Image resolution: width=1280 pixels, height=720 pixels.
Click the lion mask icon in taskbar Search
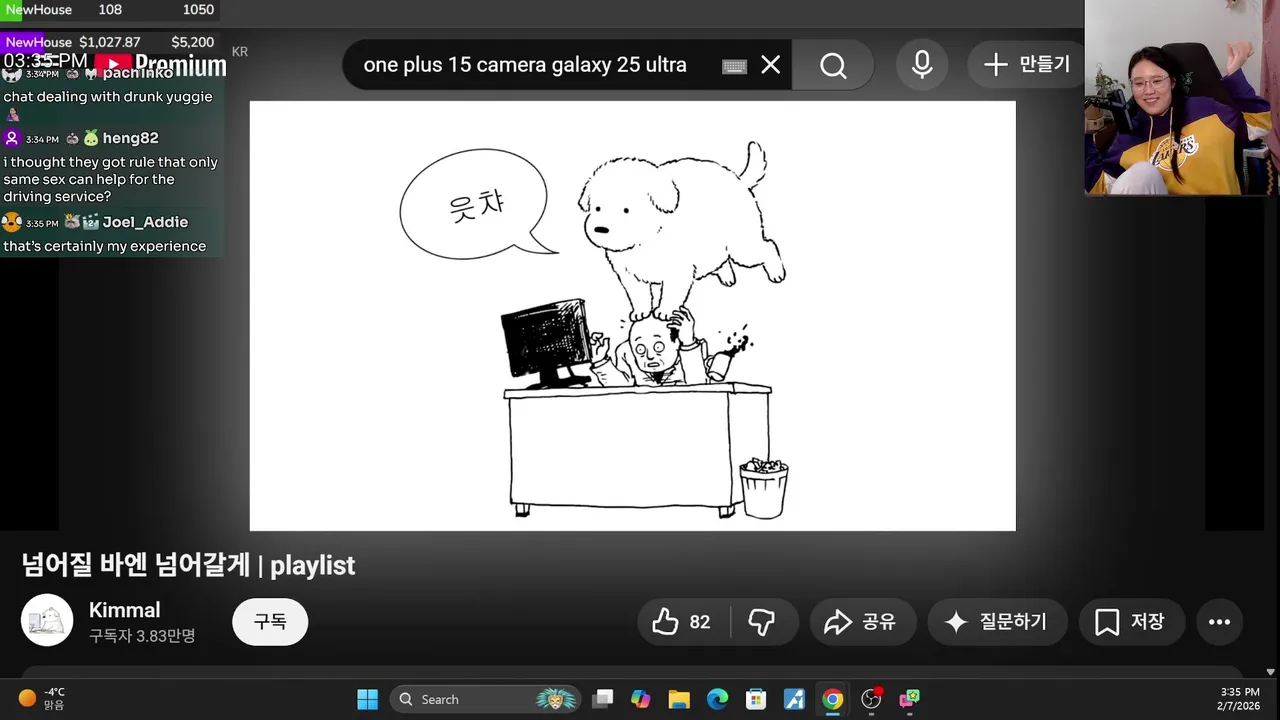pyautogui.click(x=556, y=699)
